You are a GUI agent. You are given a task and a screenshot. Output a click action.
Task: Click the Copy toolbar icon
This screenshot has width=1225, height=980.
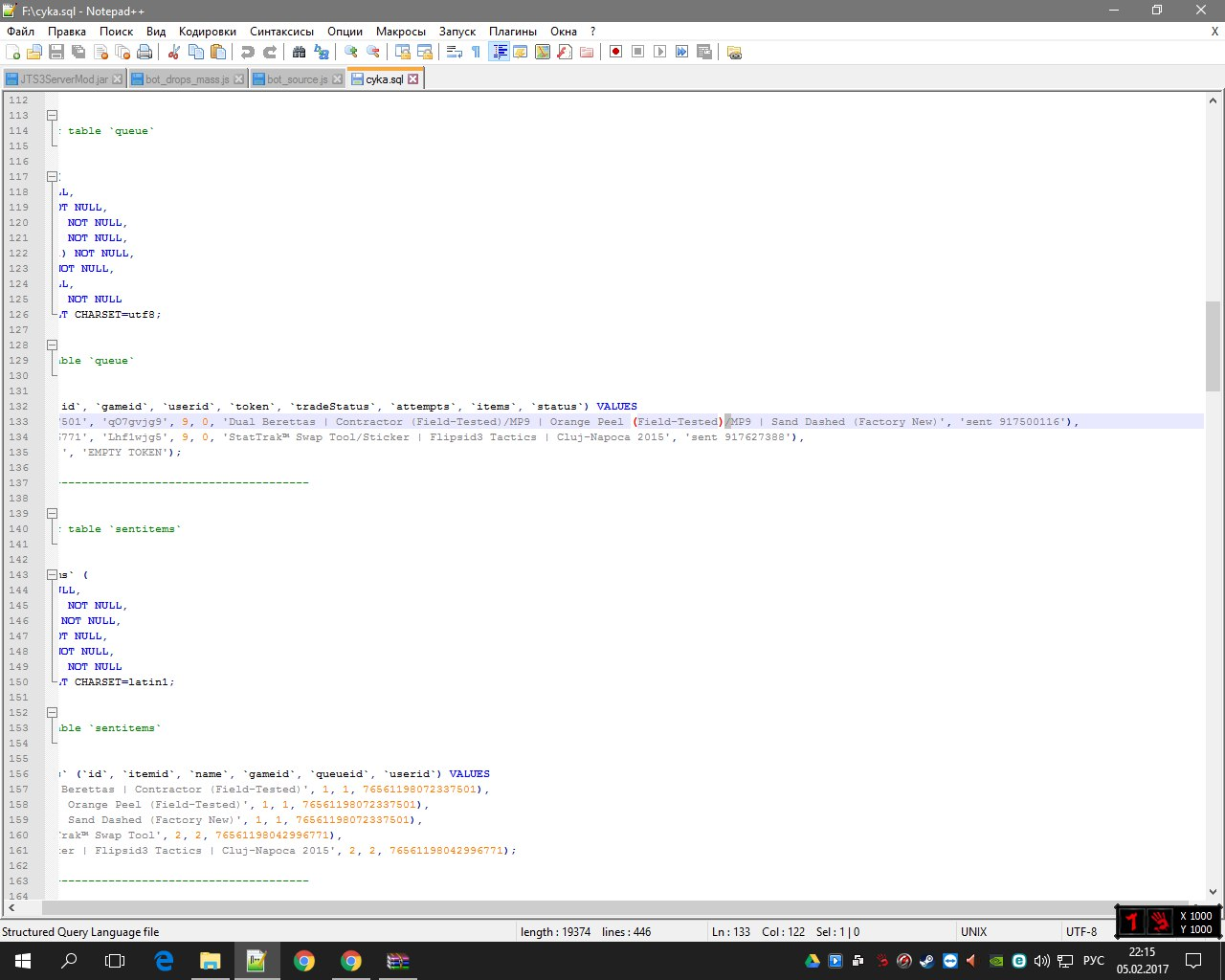pos(196,52)
